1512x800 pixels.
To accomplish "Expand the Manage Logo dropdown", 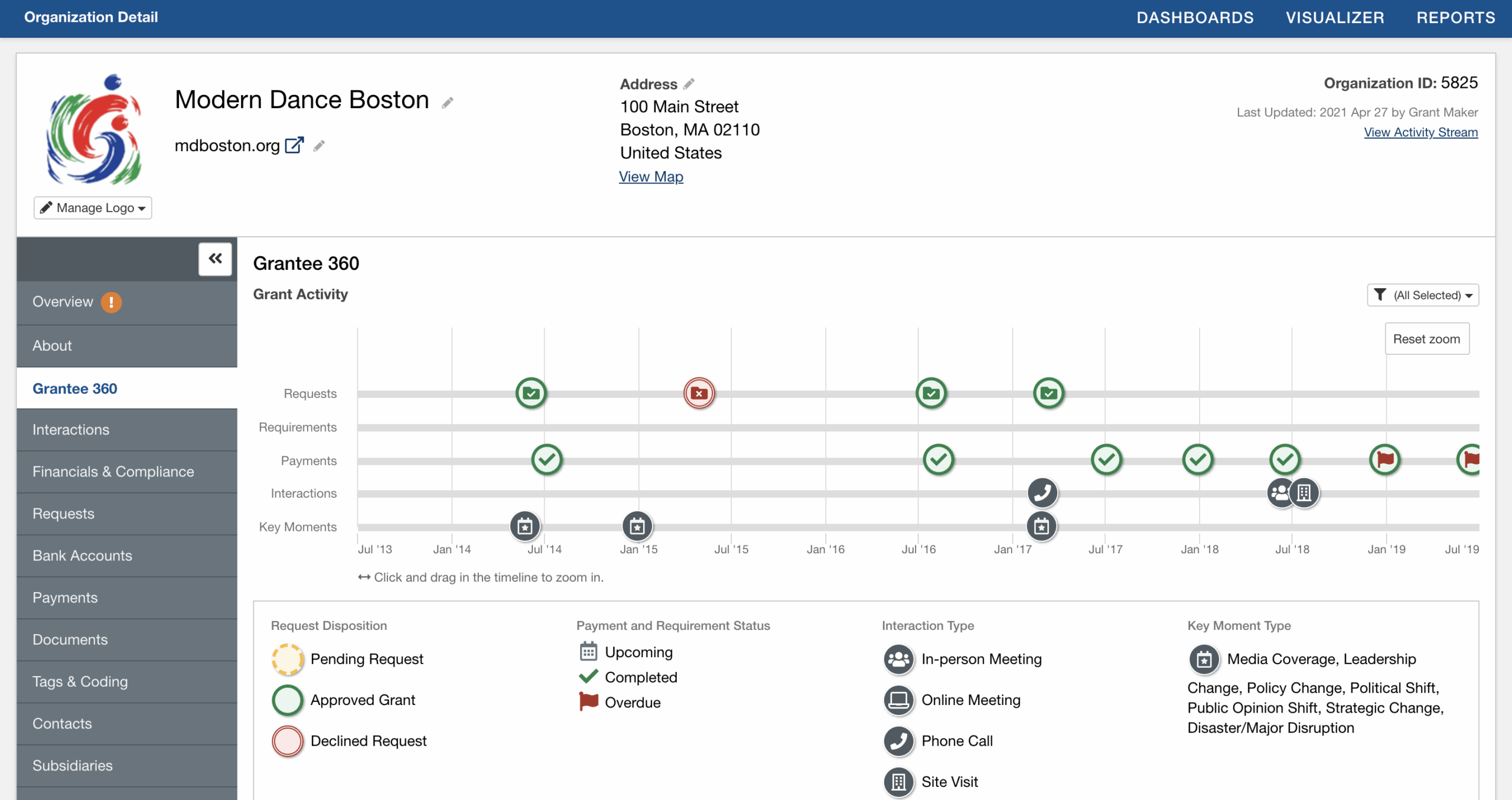I will (92, 207).
